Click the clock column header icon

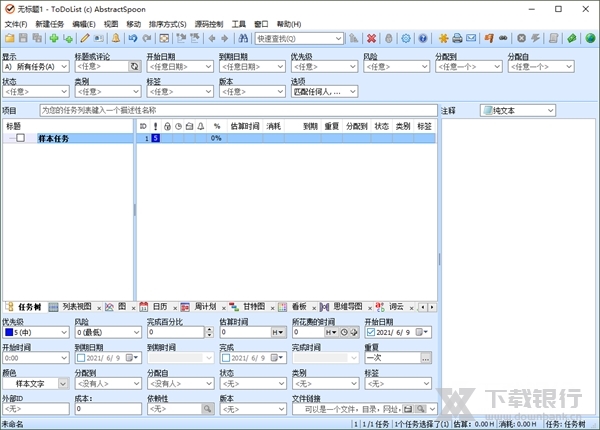178,126
